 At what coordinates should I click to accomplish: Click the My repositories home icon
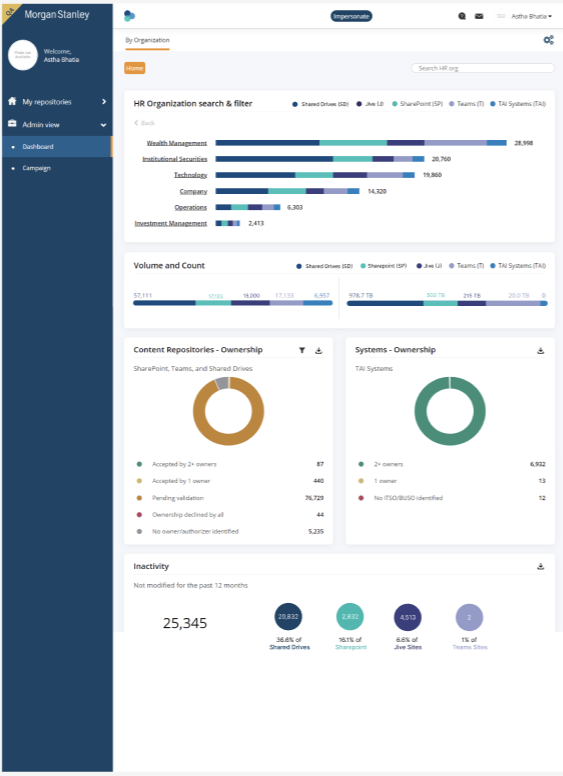pos(12,101)
